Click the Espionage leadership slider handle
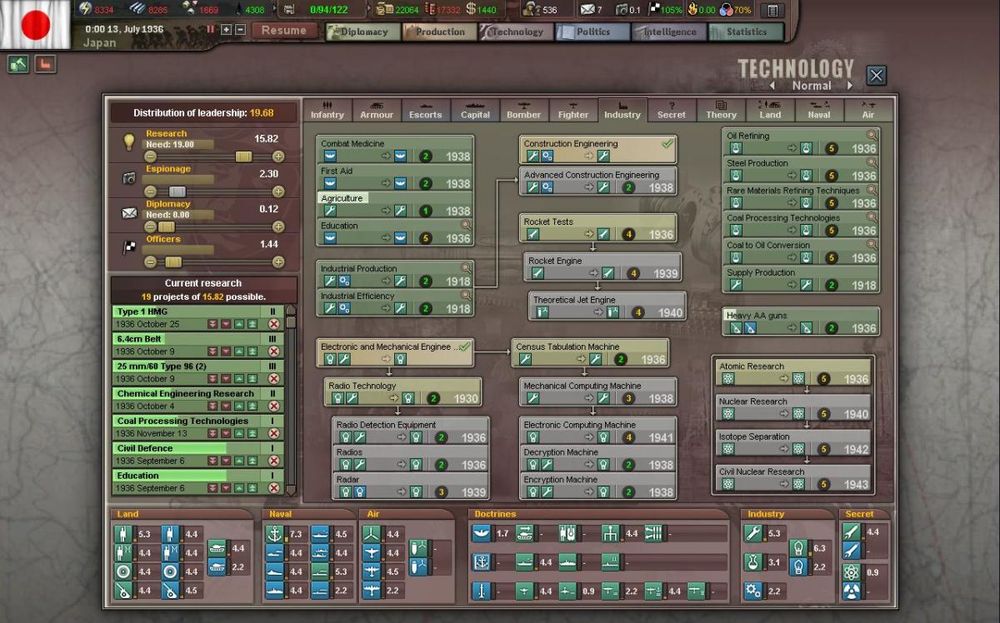The height and width of the screenshot is (623, 1000). (177, 191)
